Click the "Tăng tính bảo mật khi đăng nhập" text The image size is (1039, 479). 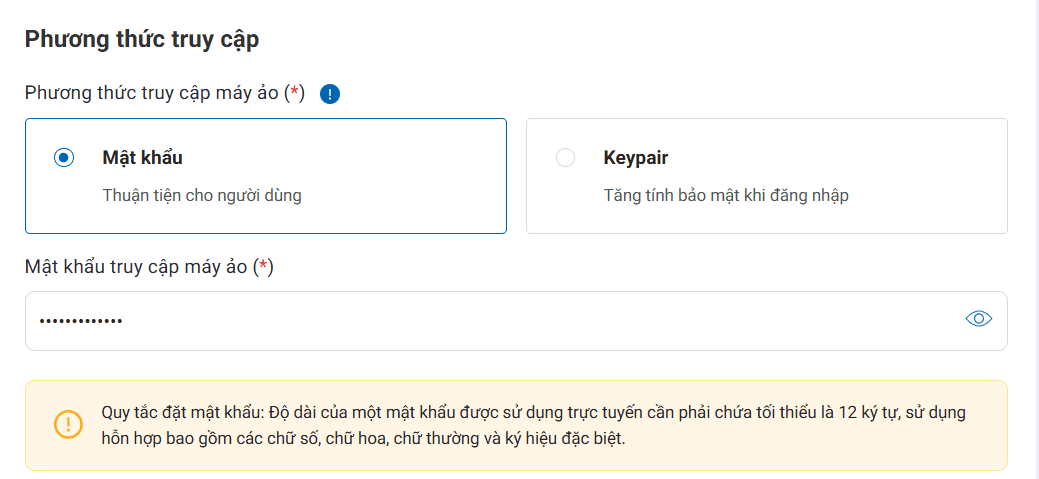tap(725, 195)
